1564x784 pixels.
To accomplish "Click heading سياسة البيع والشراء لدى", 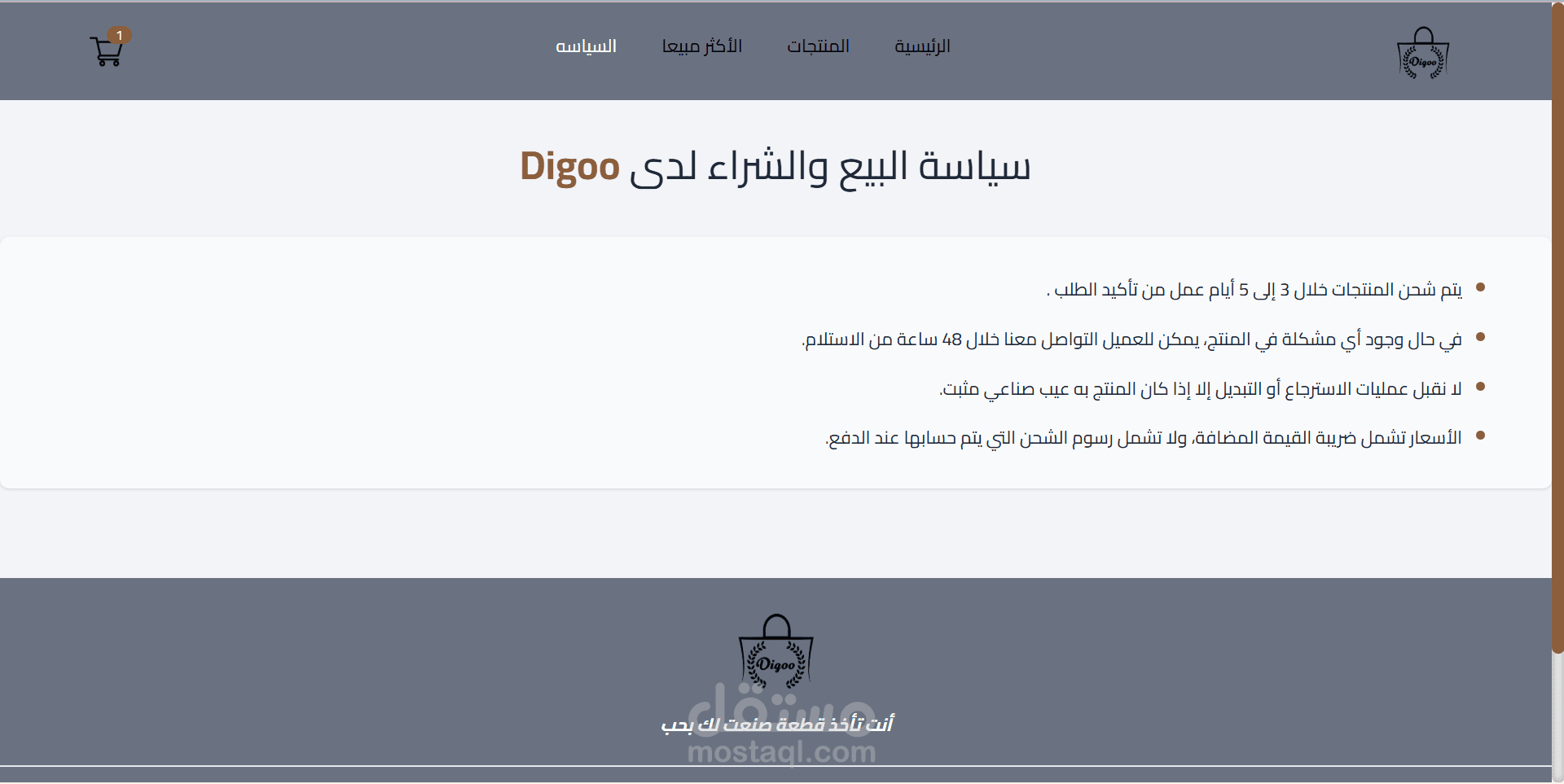I will [x=830, y=168].
